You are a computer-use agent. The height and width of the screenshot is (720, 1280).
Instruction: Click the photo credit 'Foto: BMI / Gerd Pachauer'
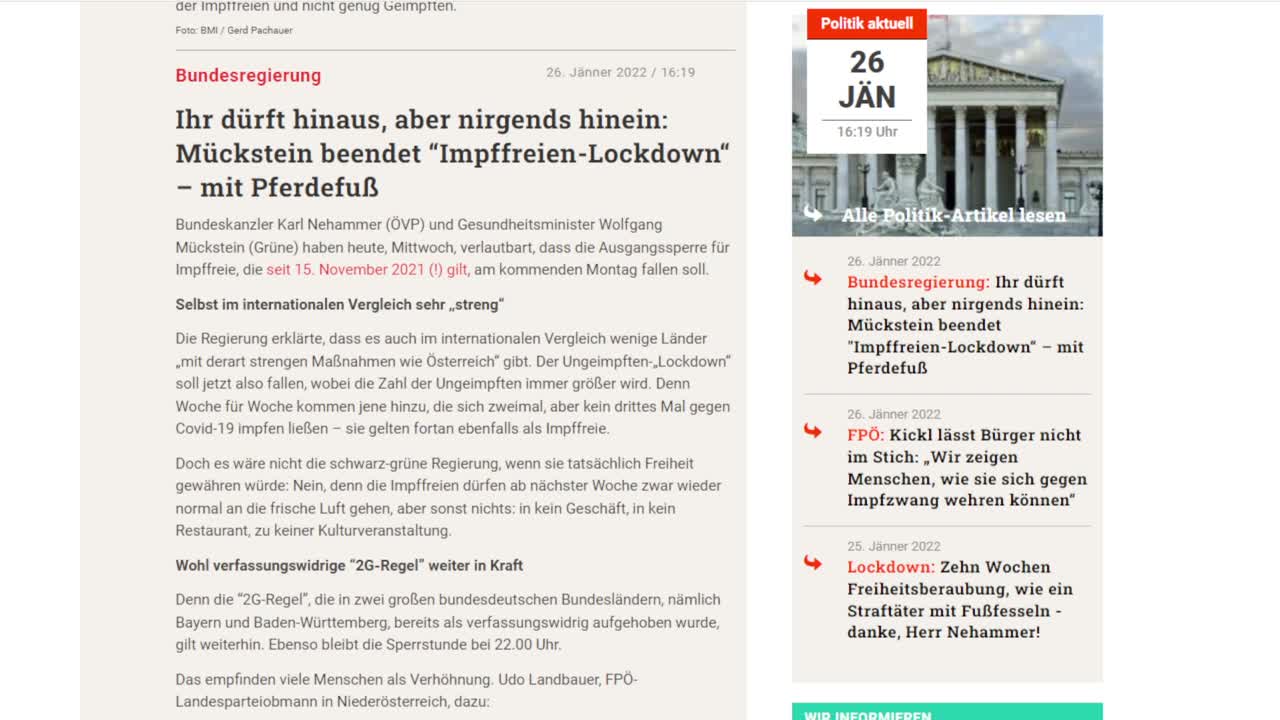coord(234,30)
